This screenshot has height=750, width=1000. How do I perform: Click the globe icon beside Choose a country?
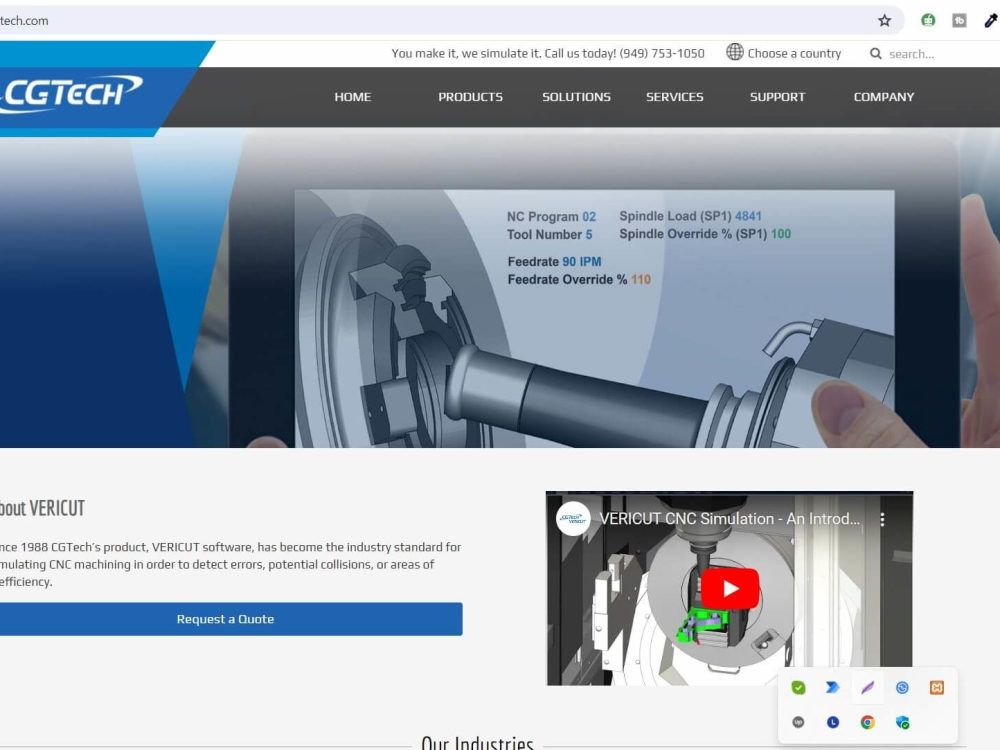[735, 52]
